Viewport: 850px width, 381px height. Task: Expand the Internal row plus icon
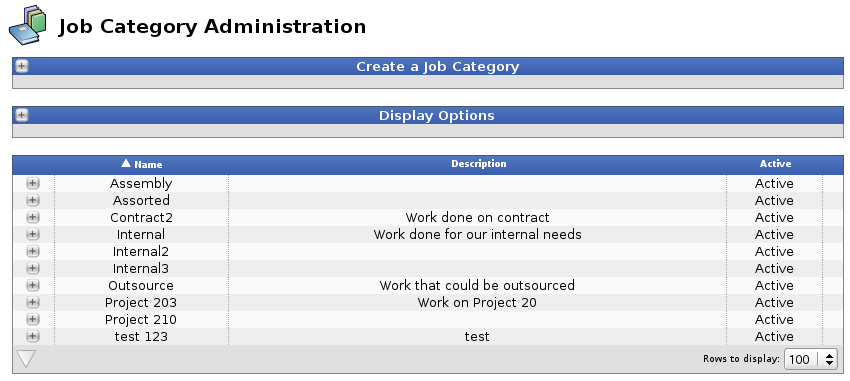pyautogui.click(x=33, y=234)
